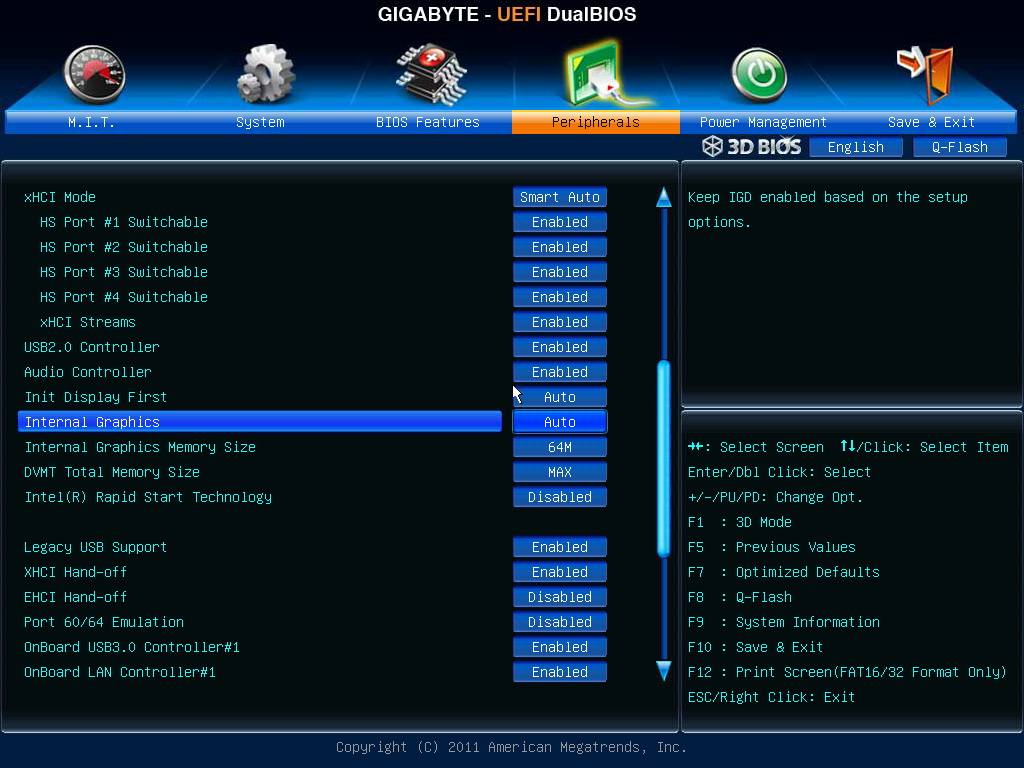1024x768 pixels.
Task: Change the DVMT Total Memory Size MAX value
Action: pyautogui.click(x=560, y=472)
